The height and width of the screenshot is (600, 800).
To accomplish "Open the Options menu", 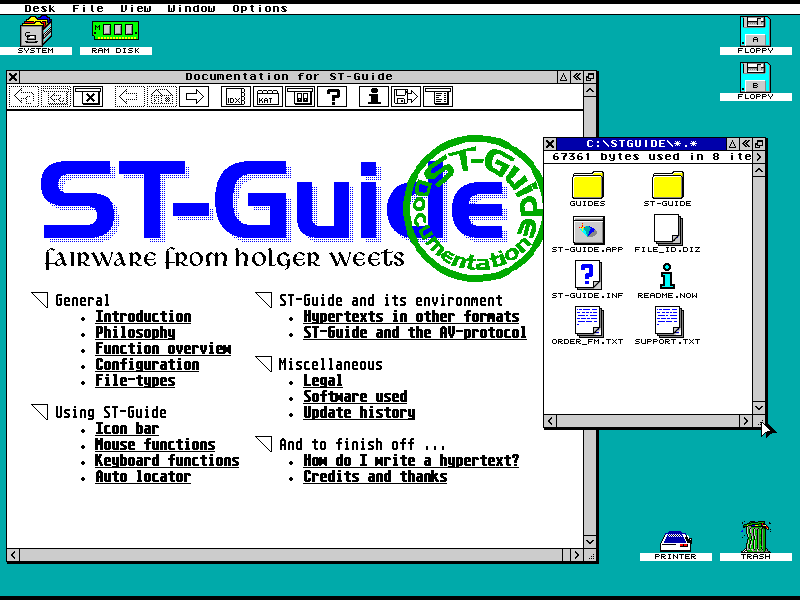I will pos(259,8).
